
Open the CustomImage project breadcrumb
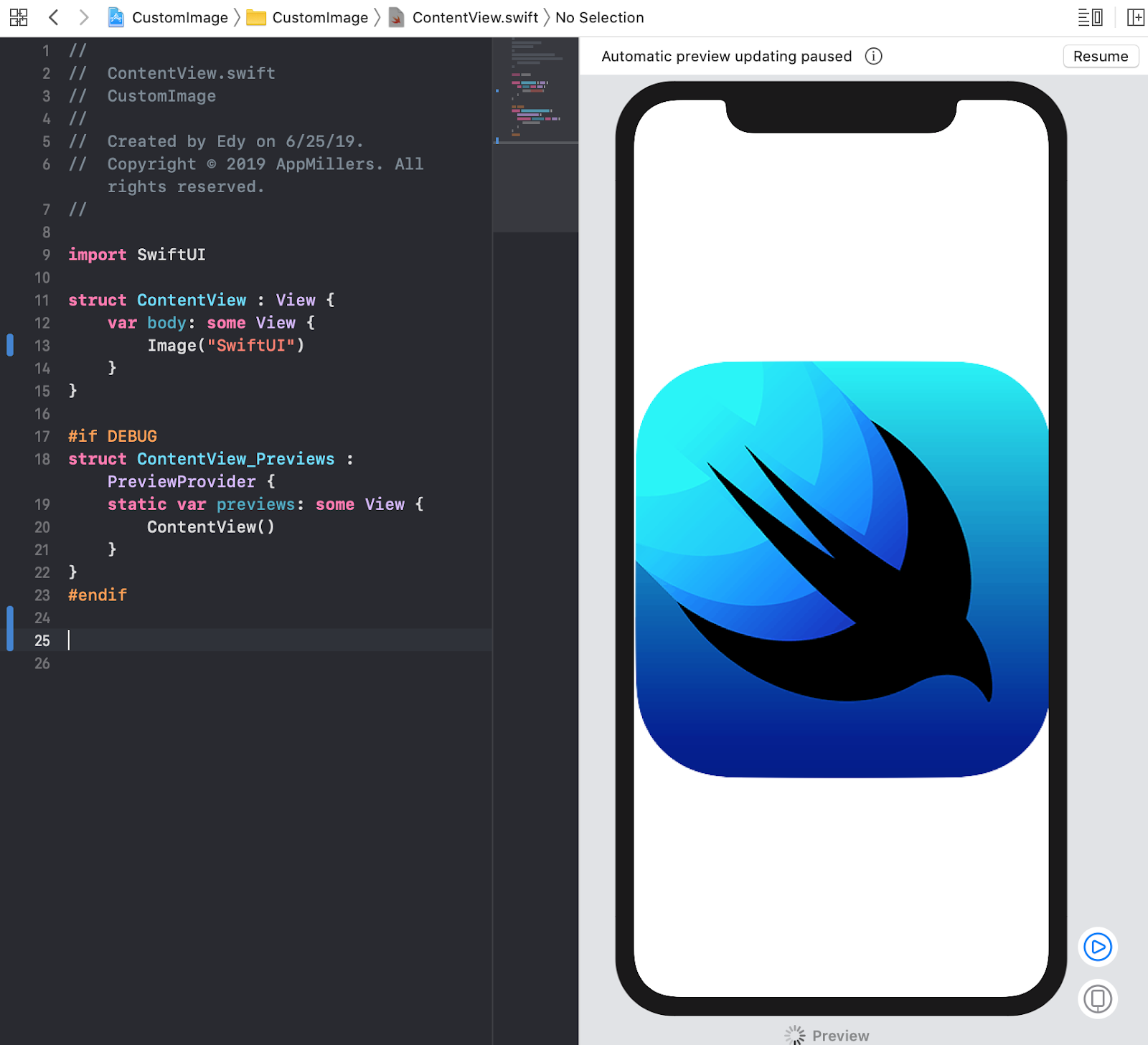(168, 17)
